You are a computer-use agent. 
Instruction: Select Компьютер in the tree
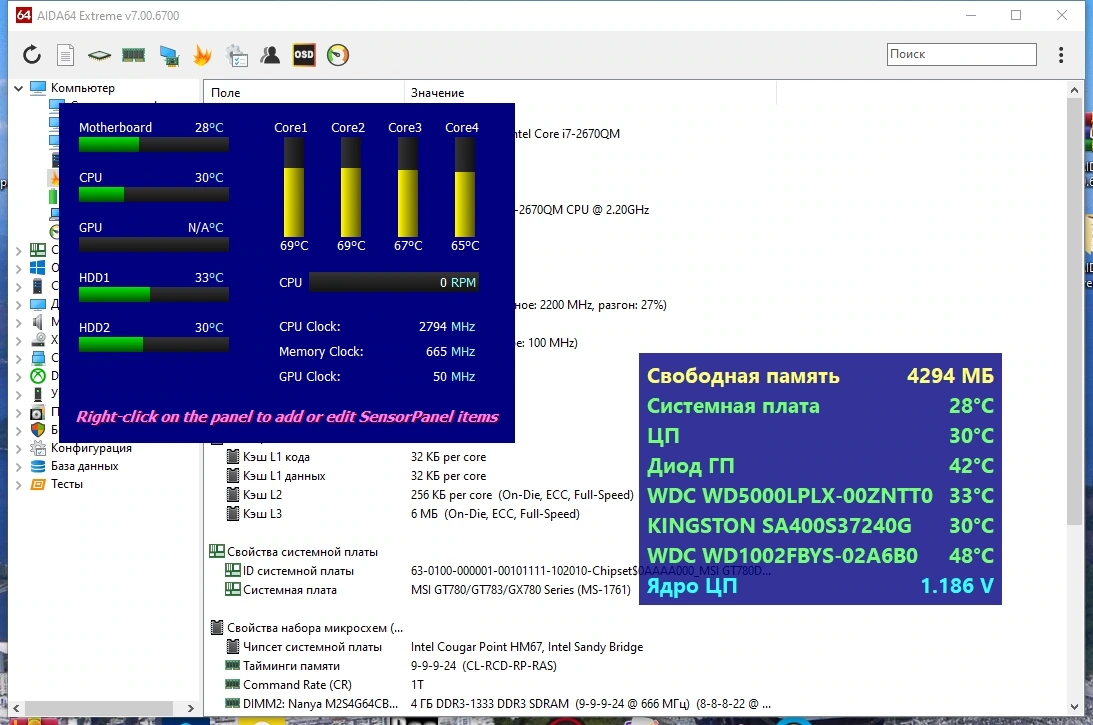click(82, 88)
